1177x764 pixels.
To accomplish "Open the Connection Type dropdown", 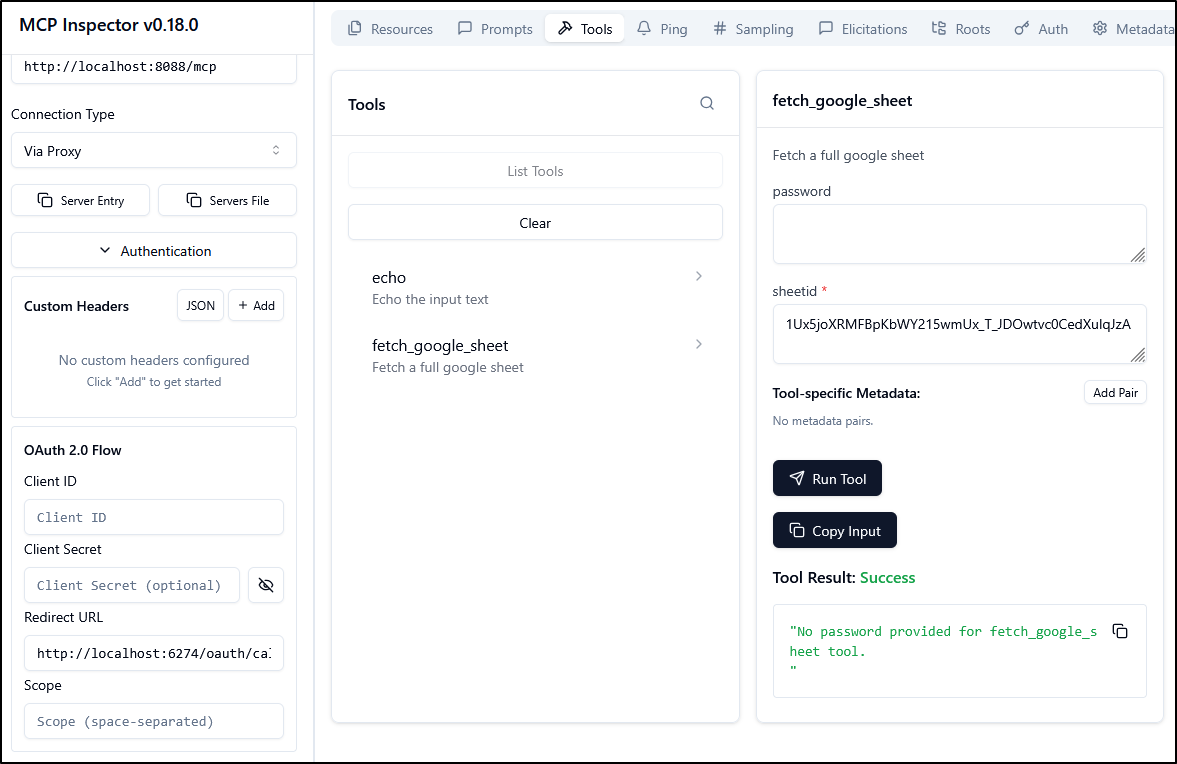I will click(154, 151).
